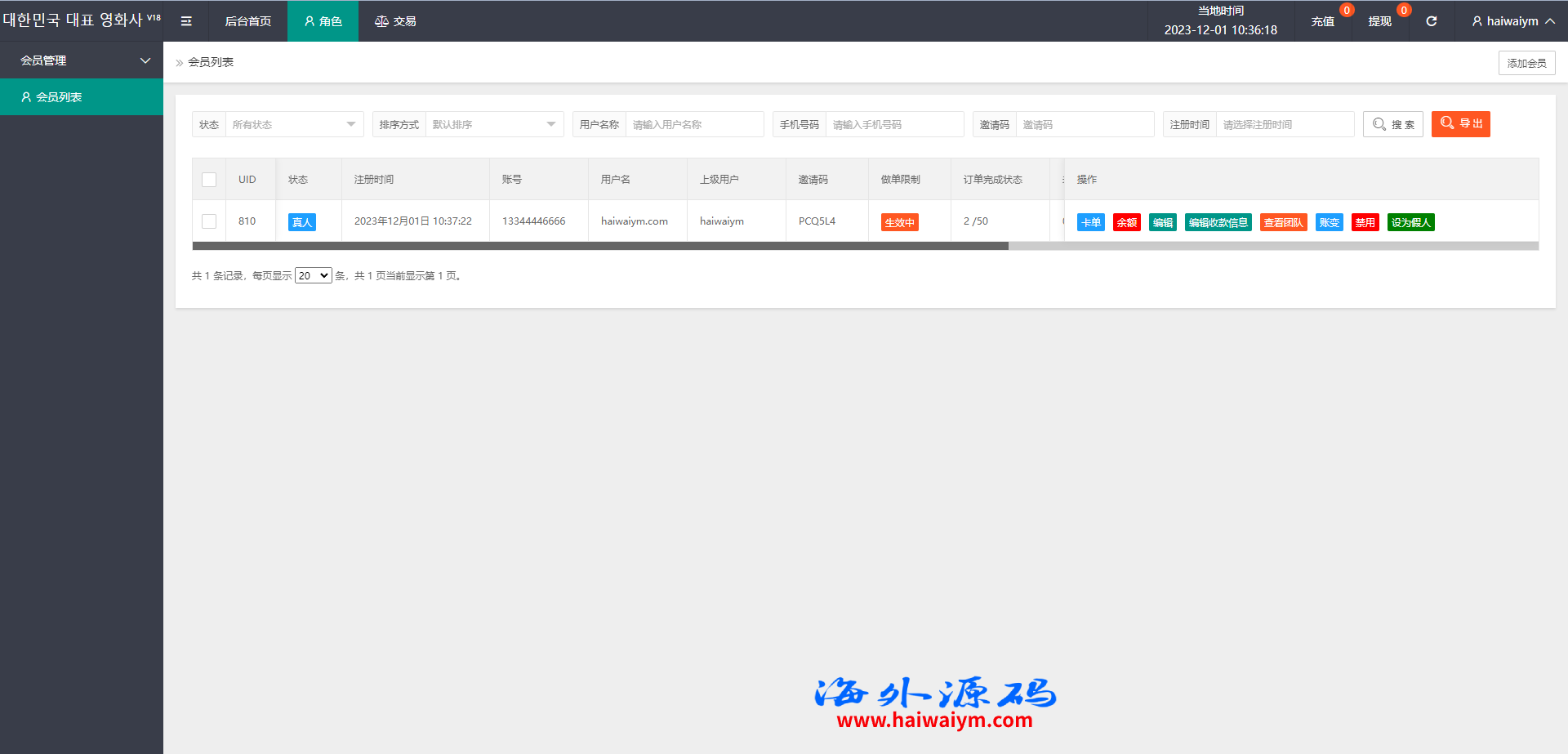Image resolution: width=1568 pixels, height=754 pixels.
Task: Change the per-page count select showing 20
Action: pyautogui.click(x=313, y=275)
